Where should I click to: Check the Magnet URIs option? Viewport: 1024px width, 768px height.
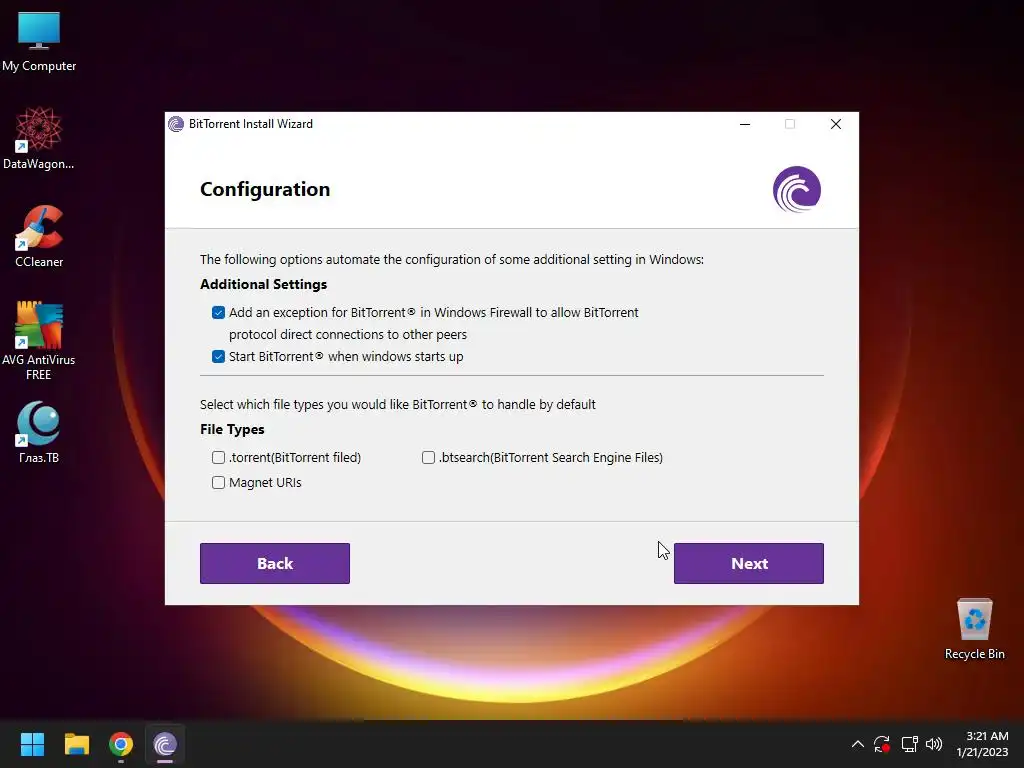(218, 483)
